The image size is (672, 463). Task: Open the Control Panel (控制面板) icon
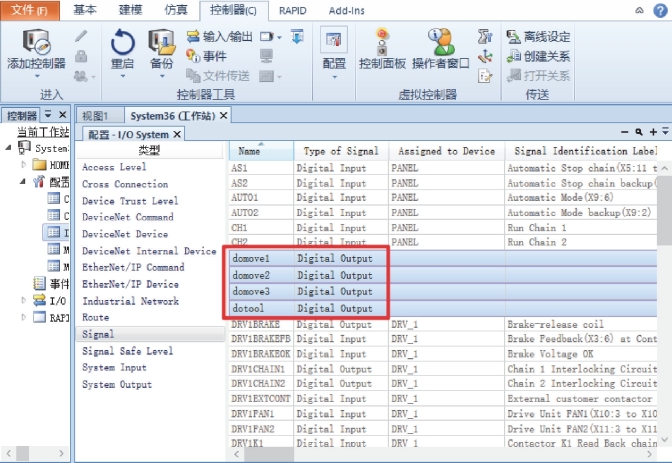[382, 47]
